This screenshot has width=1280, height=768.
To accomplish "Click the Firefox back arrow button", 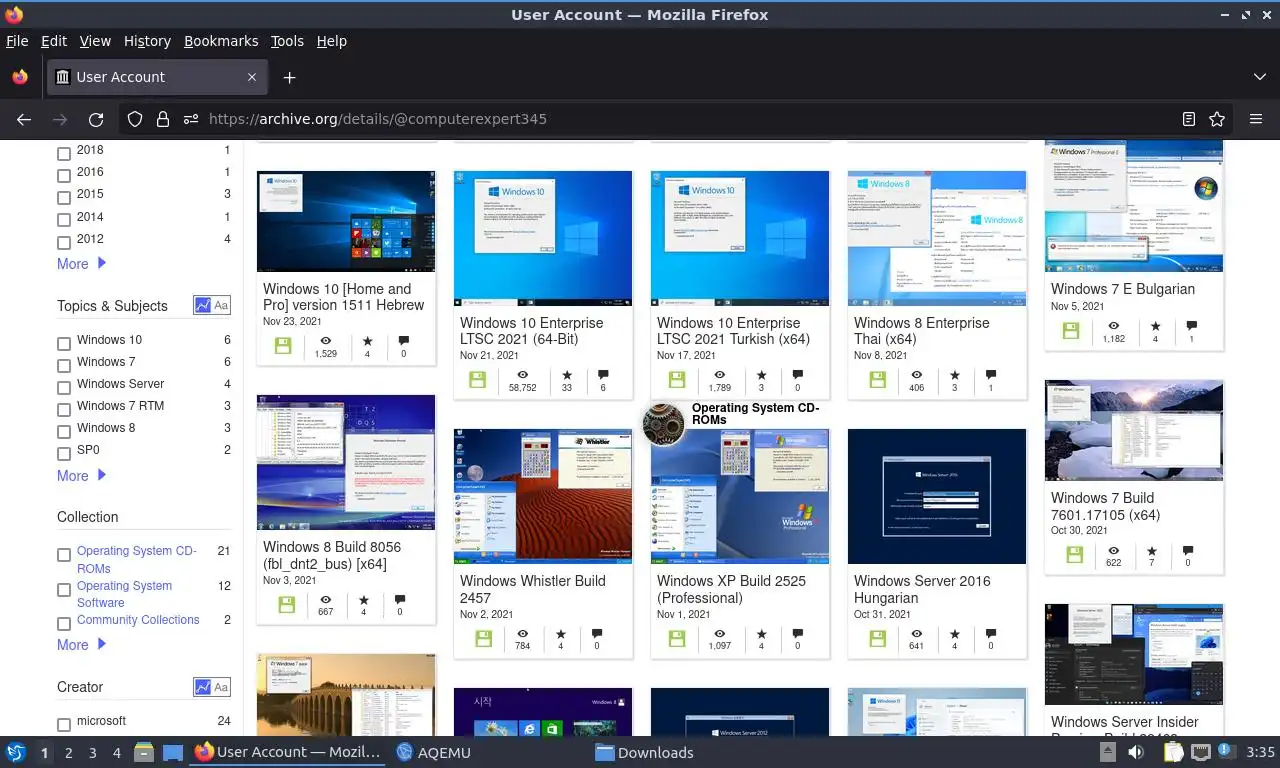I will click(24, 119).
